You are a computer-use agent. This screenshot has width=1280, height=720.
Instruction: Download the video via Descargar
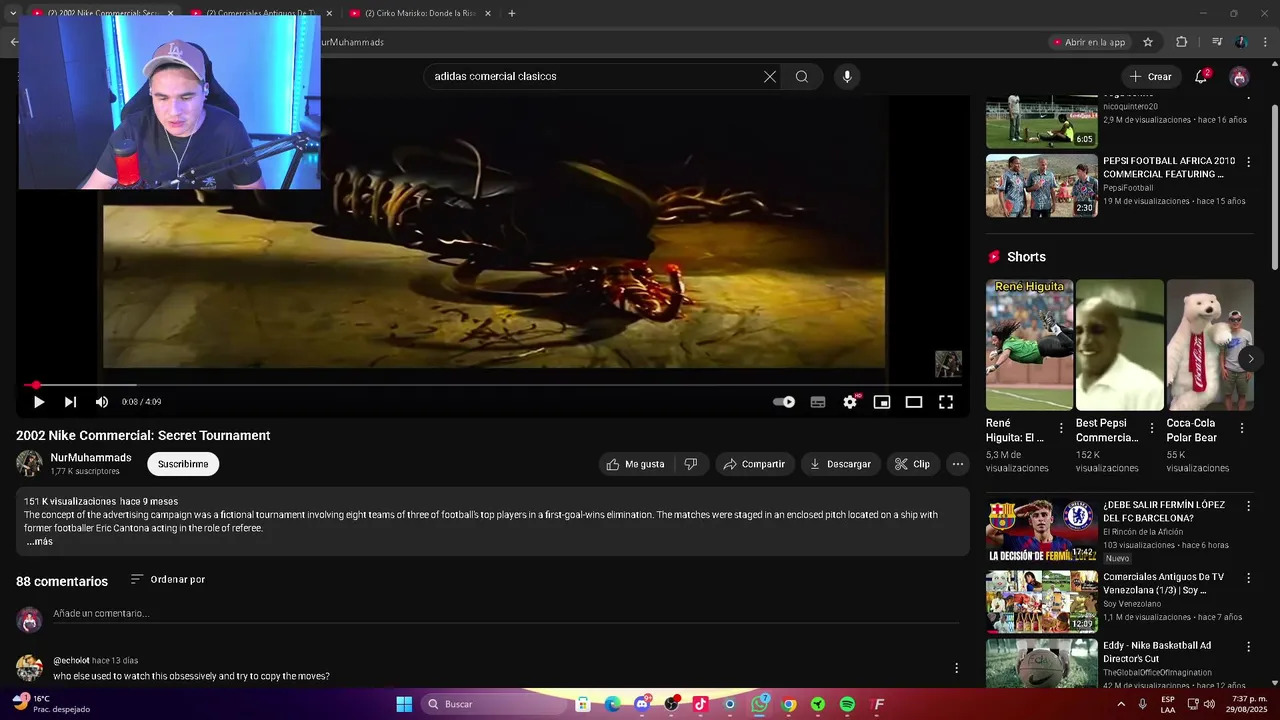click(841, 464)
